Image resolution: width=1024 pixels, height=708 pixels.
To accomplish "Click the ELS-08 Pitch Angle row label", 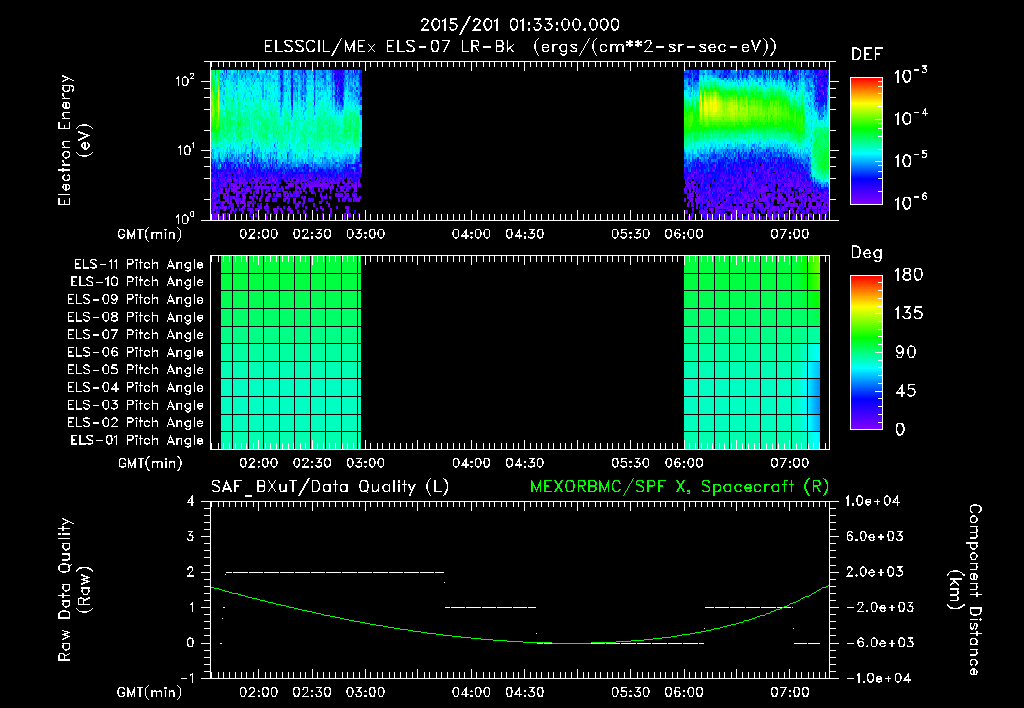I will click(135, 317).
